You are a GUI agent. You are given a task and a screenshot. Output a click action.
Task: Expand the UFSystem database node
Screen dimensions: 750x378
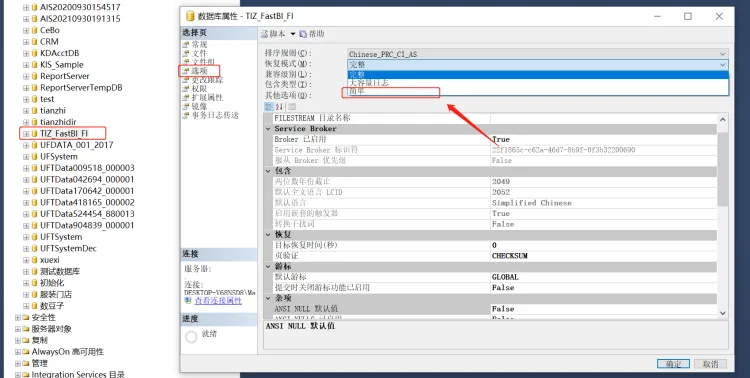tap(26, 156)
